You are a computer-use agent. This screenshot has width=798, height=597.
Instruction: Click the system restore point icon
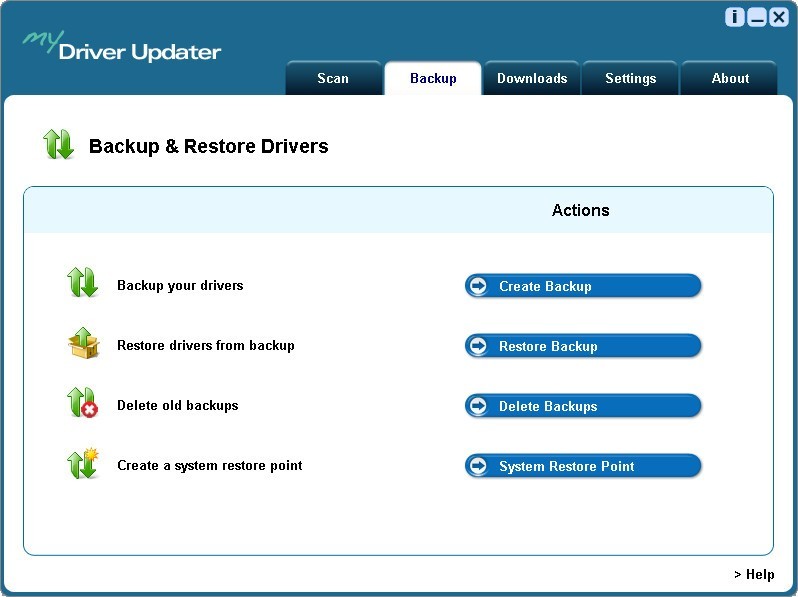click(x=82, y=463)
